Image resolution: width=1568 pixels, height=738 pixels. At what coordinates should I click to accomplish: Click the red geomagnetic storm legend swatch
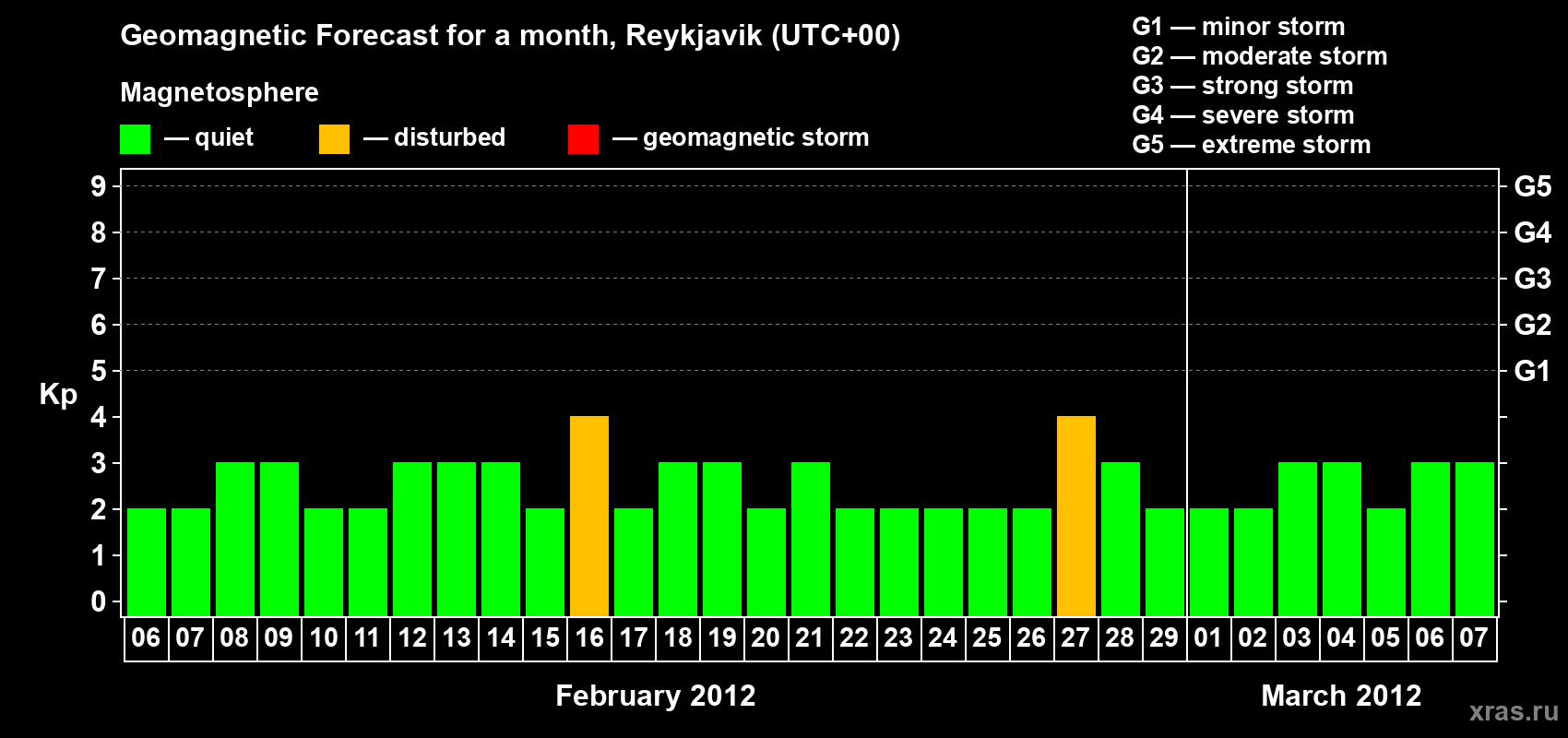tap(583, 139)
